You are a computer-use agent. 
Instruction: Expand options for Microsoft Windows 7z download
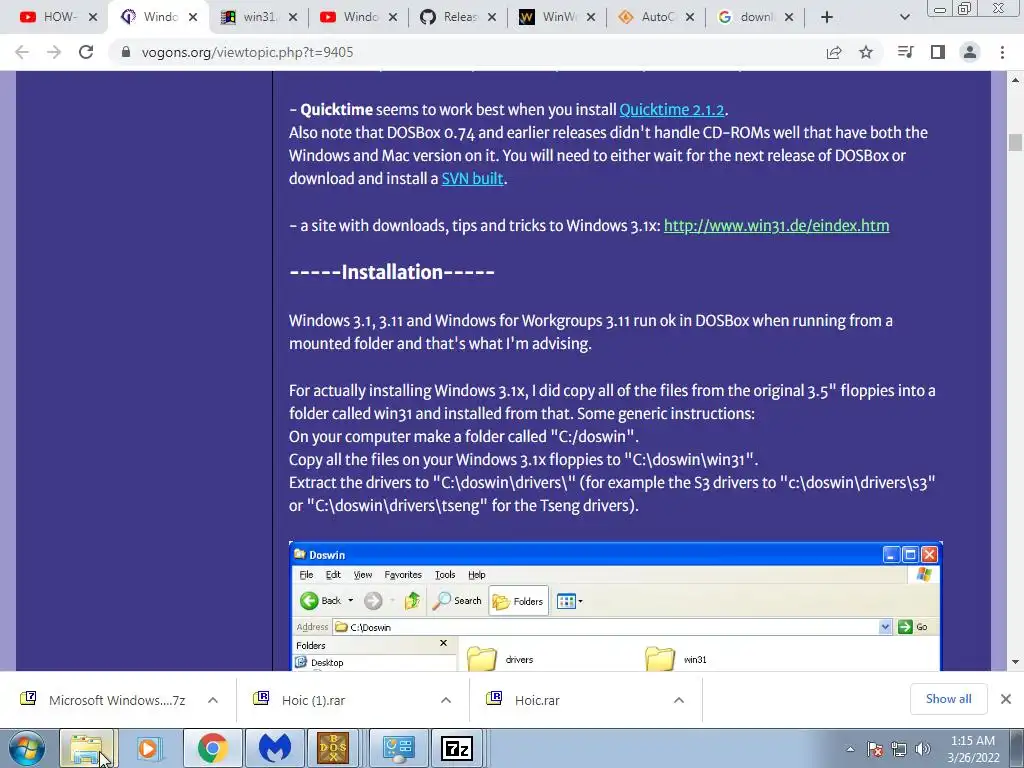point(212,700)
